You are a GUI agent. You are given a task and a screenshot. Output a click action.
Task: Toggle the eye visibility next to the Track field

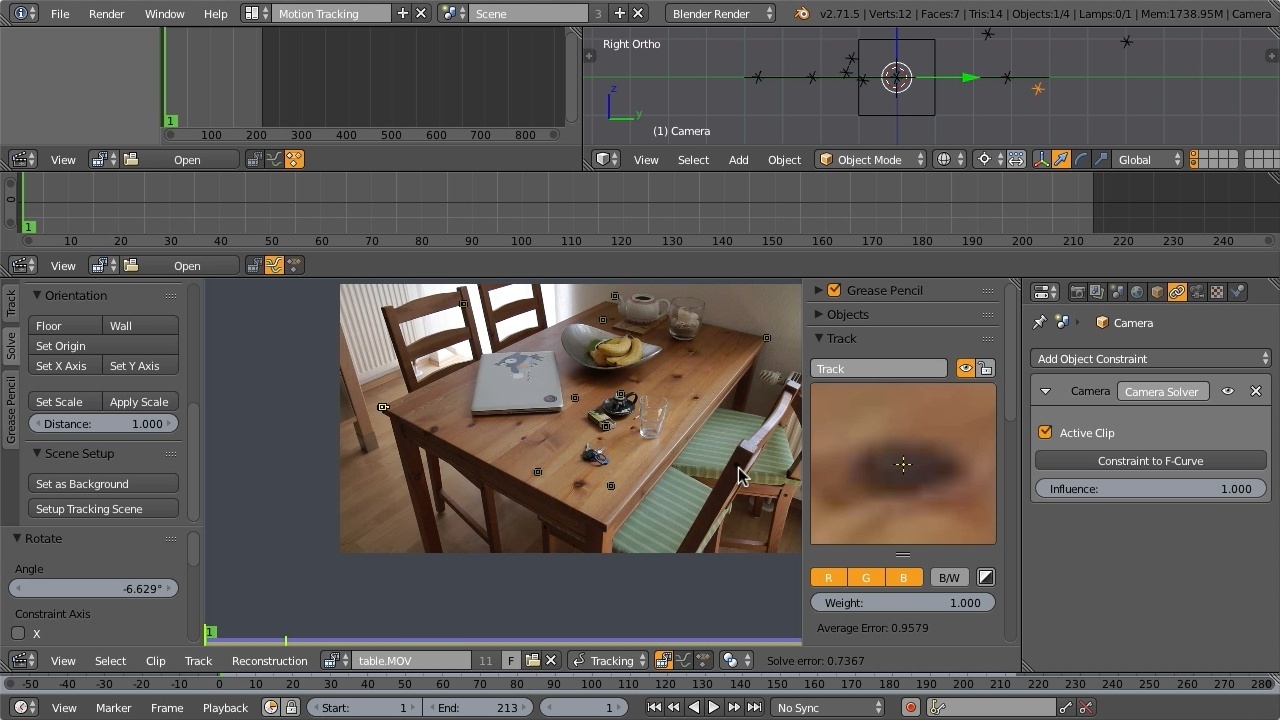(x=964, y=368)
